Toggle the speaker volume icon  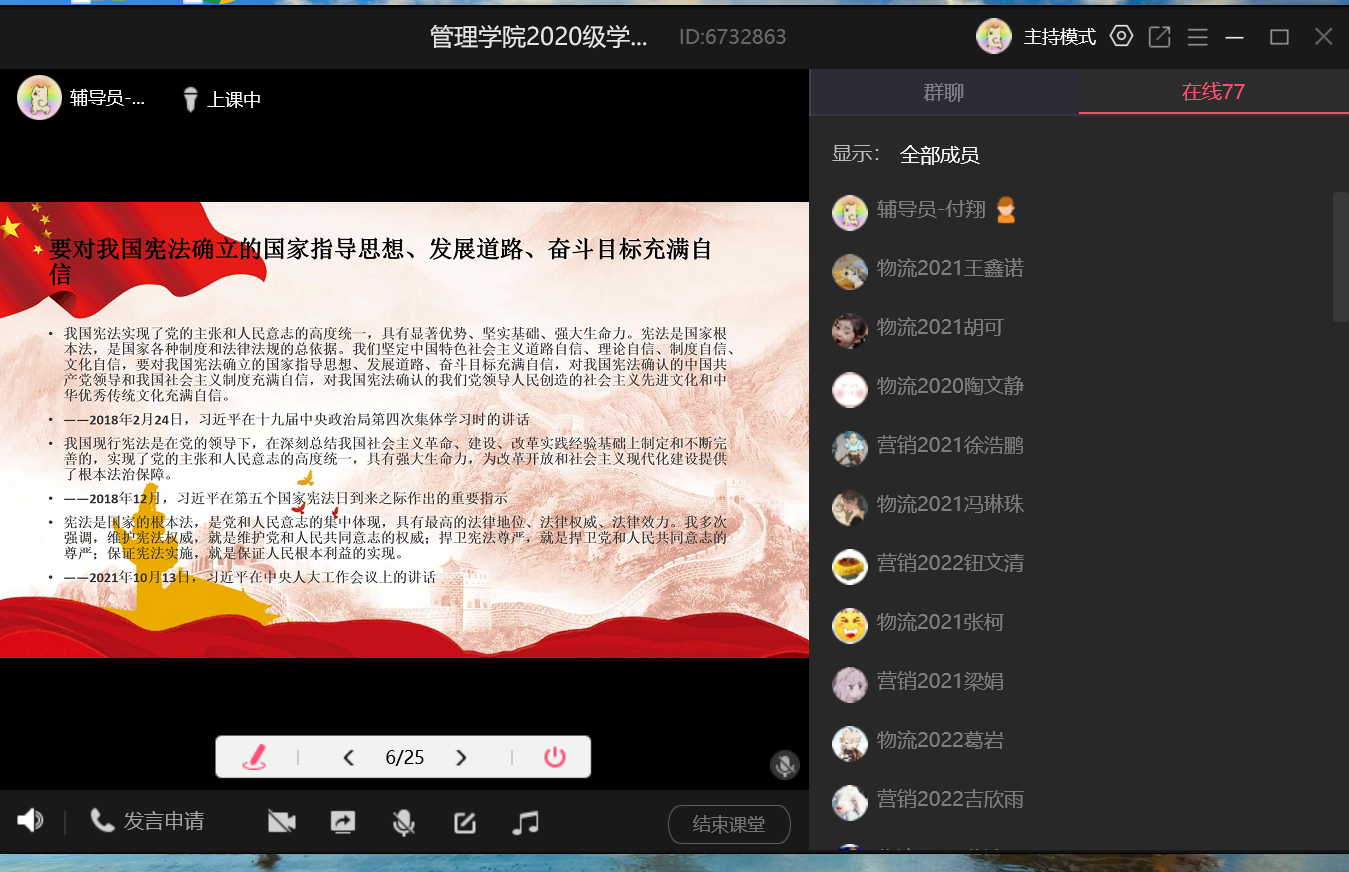(x=30, y=821)
